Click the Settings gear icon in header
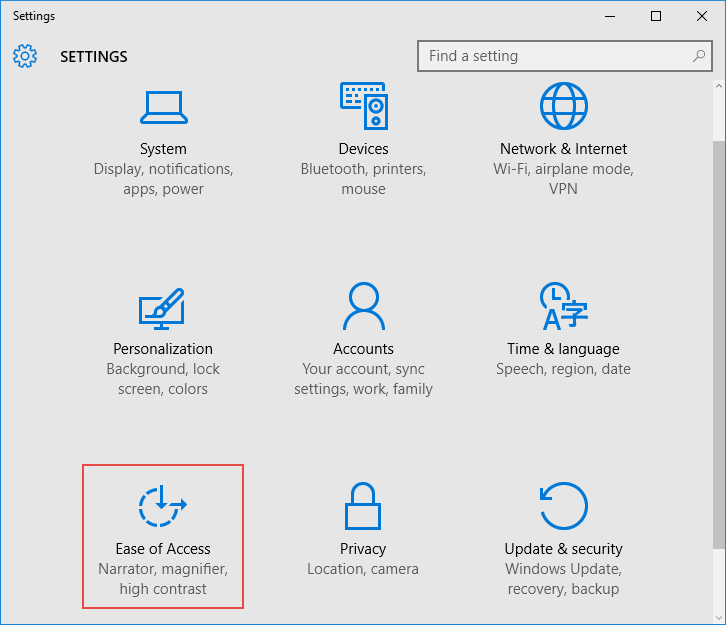The width and height of the screenshot is (726, 625). tap(25, 56)
